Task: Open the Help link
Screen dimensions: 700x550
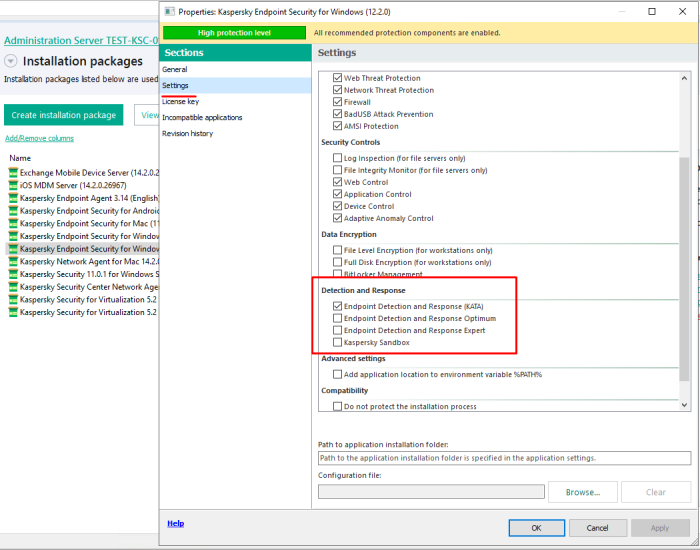Action: [175, 523]
